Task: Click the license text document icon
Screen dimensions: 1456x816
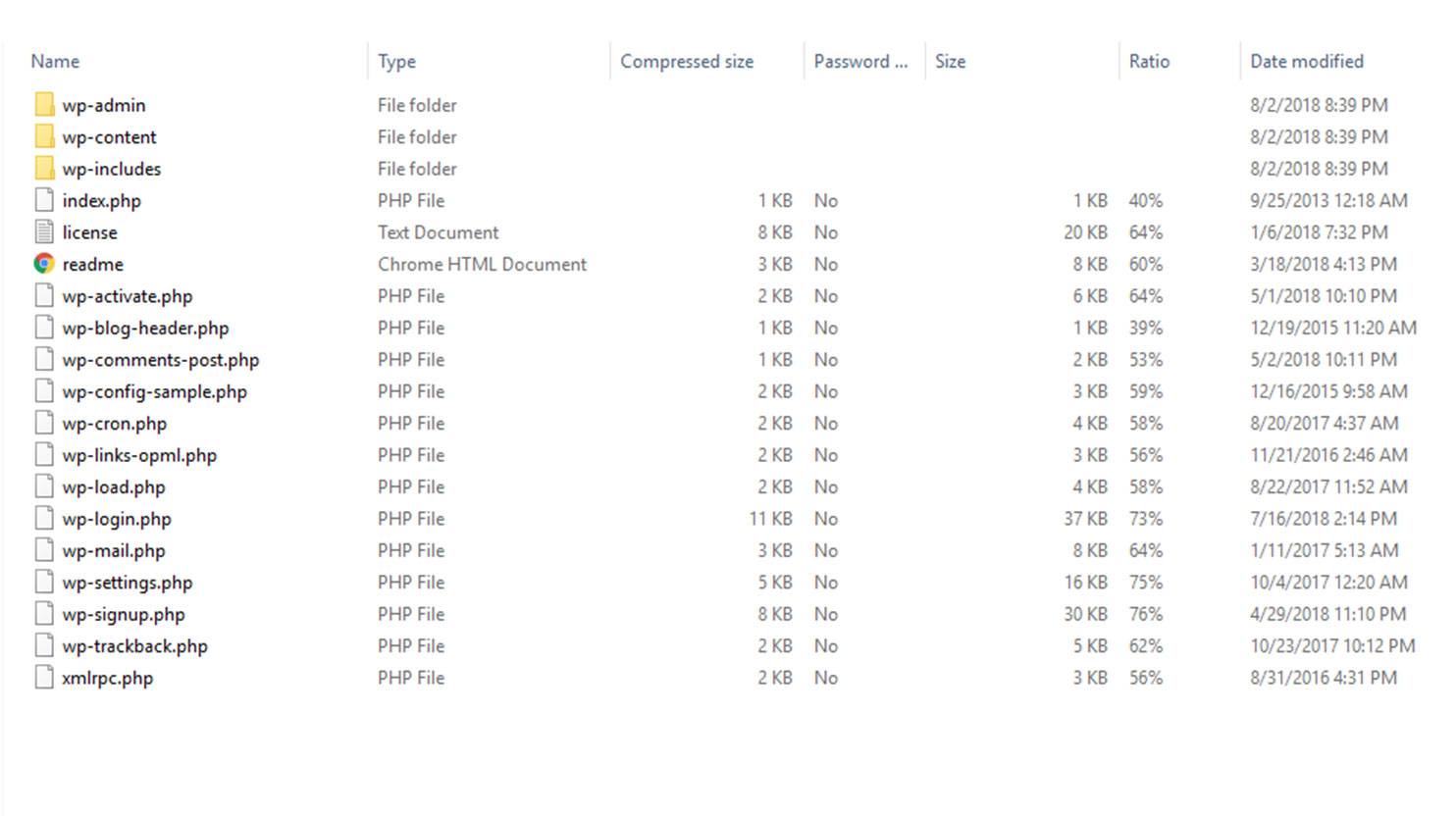Action: click(x=44, y=232)
